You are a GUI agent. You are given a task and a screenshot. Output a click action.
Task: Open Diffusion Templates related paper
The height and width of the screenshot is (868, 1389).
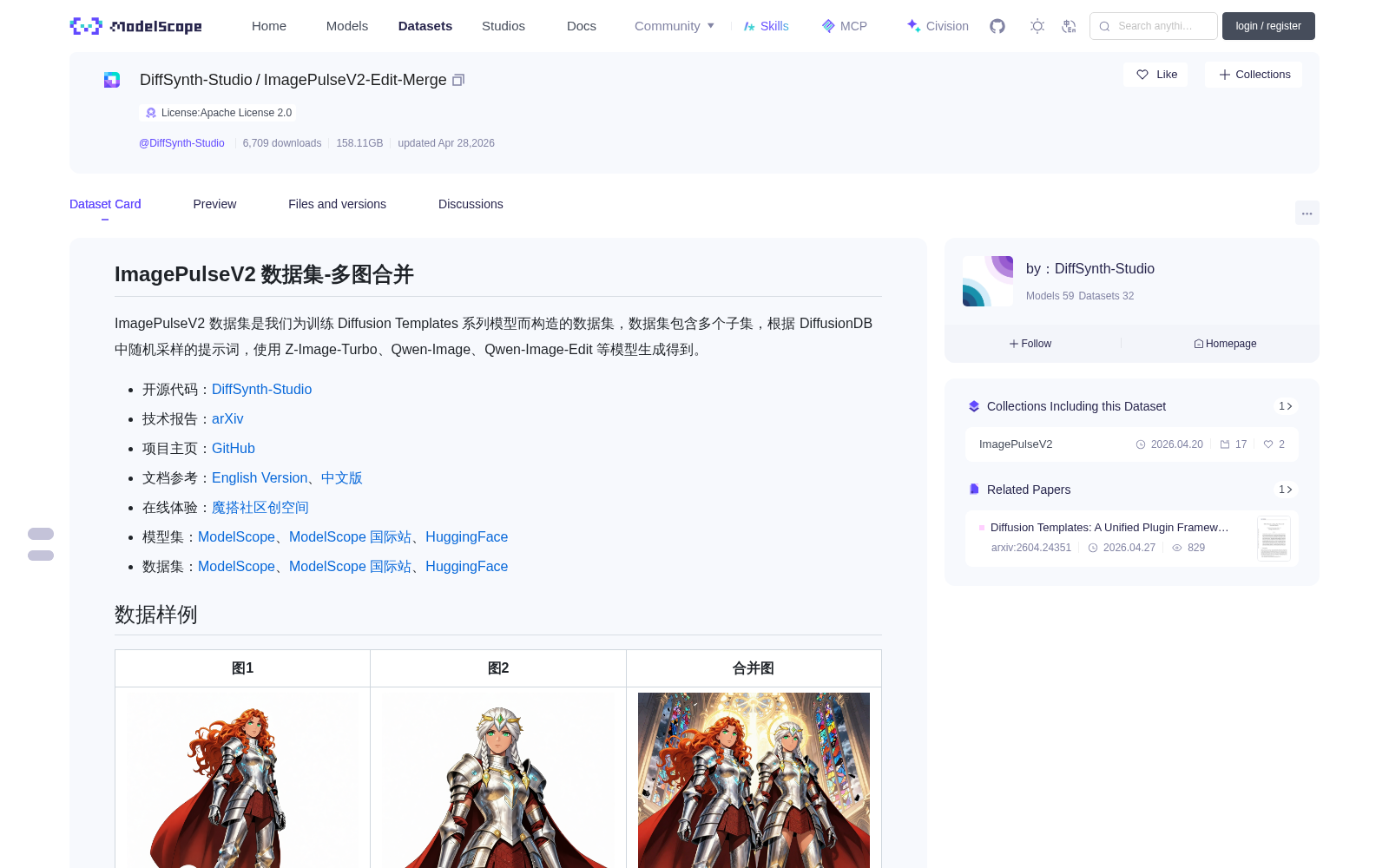[1109, 528]
